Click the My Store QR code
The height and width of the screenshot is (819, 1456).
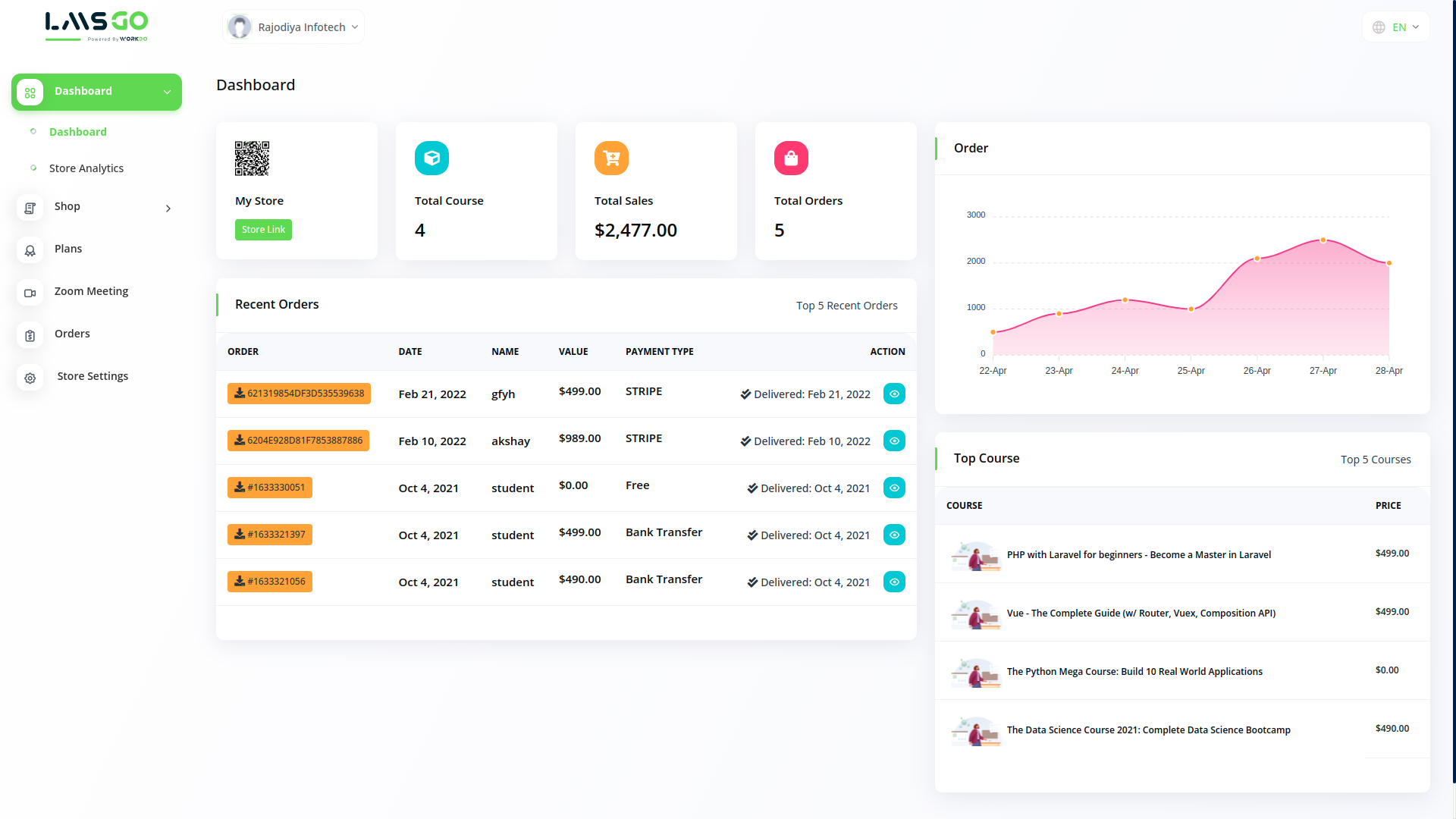click(252, 158)
